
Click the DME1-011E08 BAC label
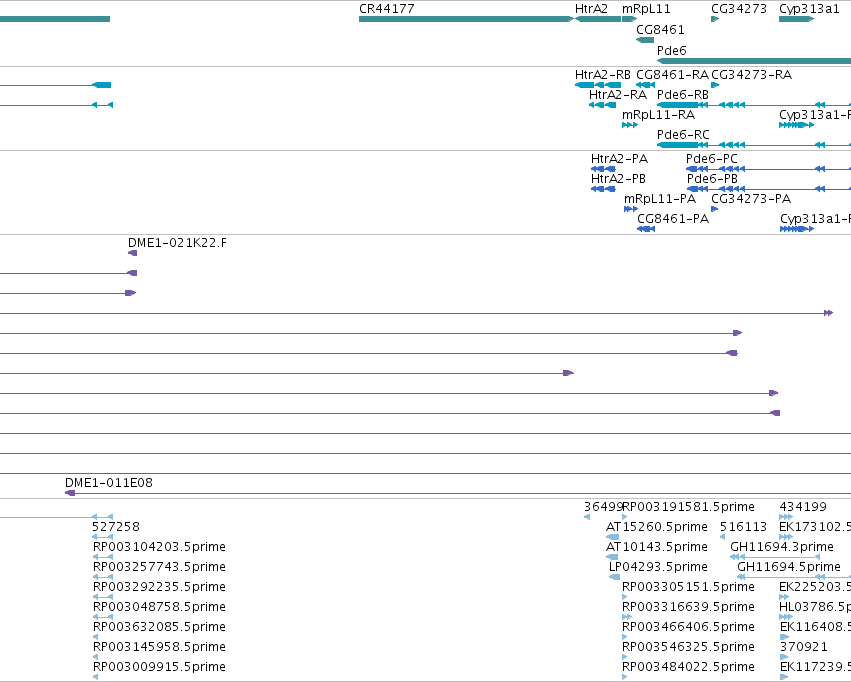[x=109, y=482]
